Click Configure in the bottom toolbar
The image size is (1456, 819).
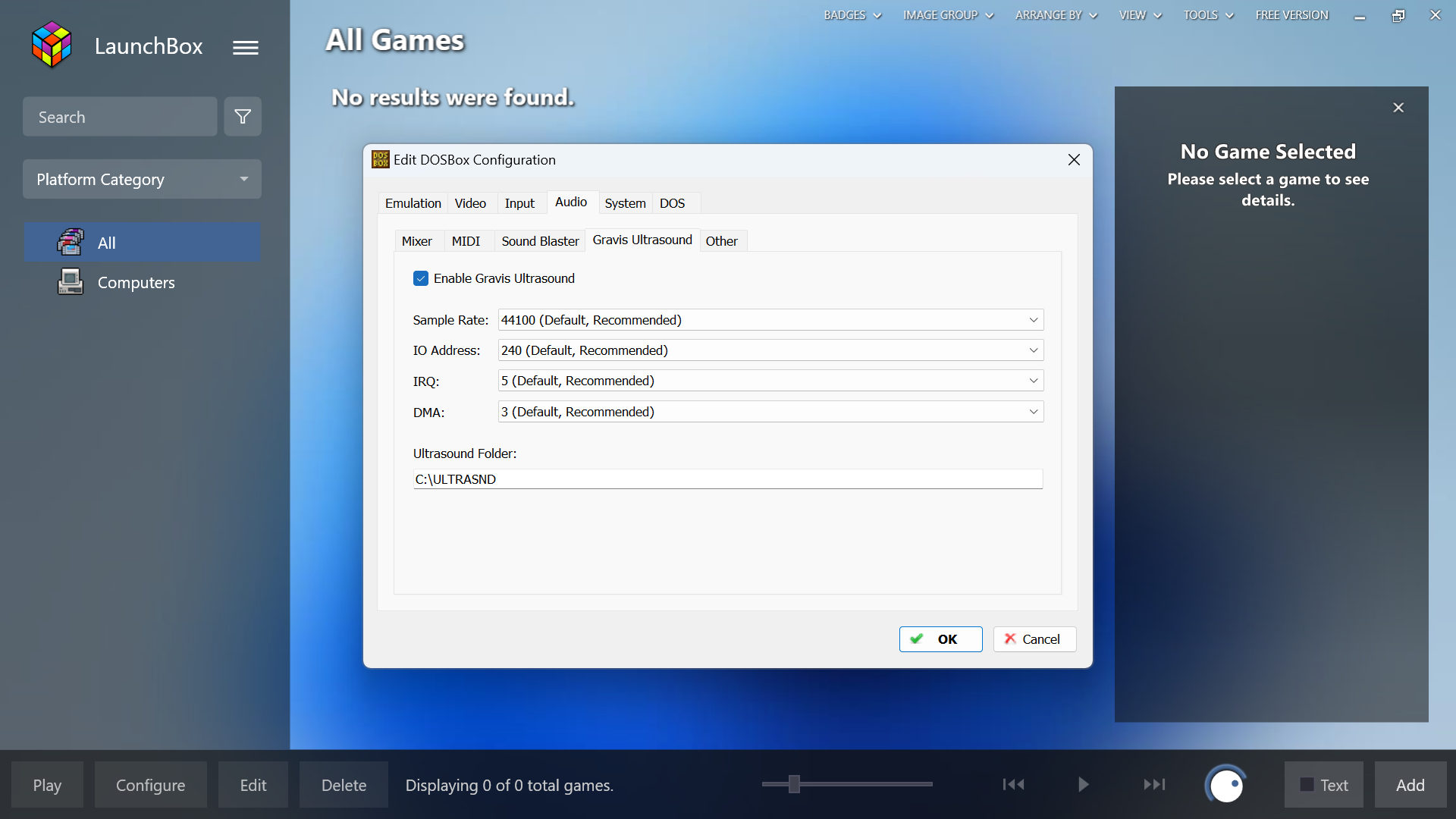pos(150,784)
